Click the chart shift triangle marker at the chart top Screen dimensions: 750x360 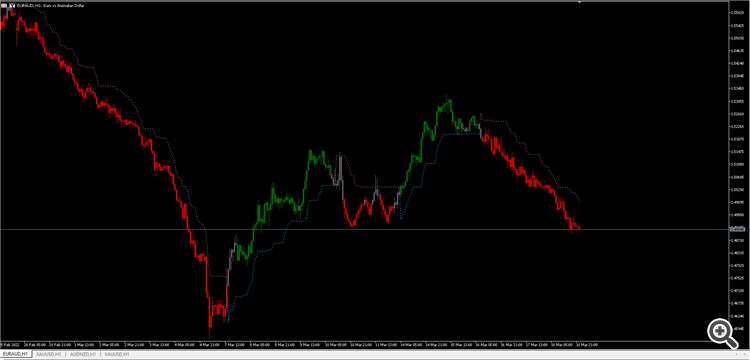click(580, 2)
